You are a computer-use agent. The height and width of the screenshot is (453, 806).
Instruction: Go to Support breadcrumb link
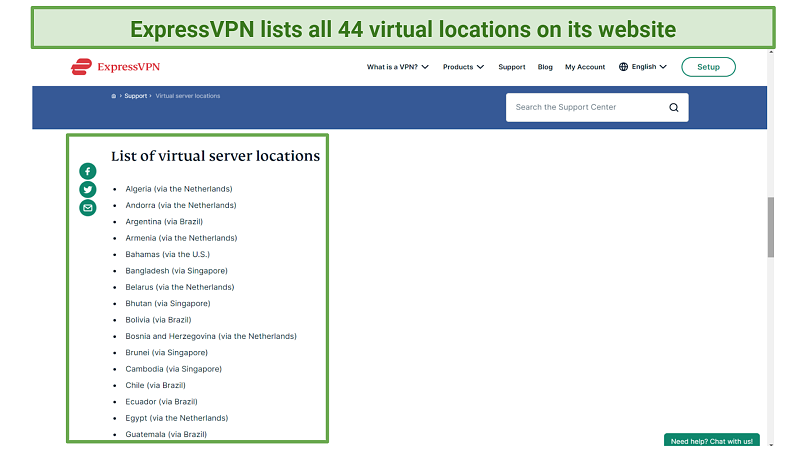tap(136, 96)
